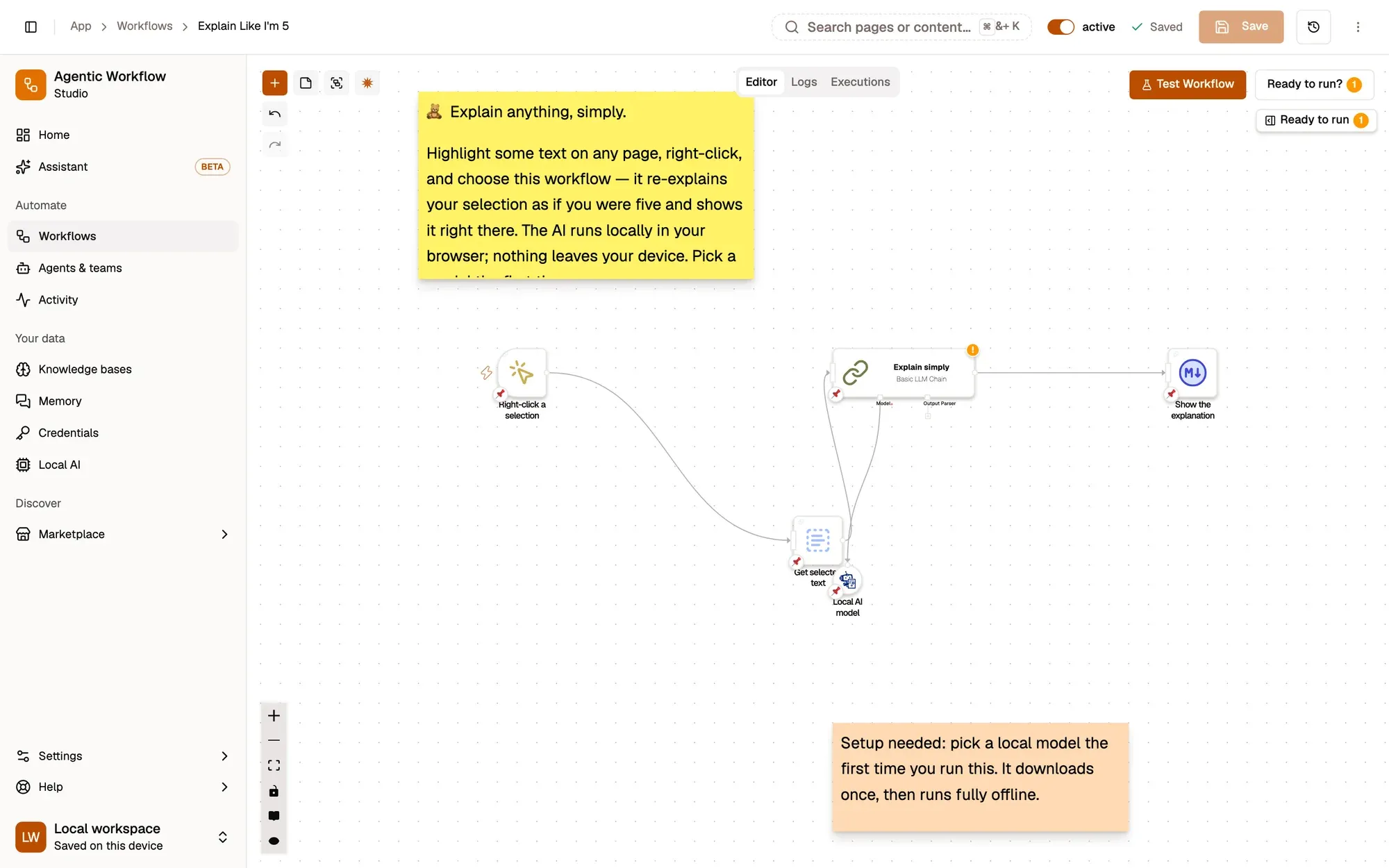
Task: Select the Right-click a selection trigger node
Action: click(522, 373)
